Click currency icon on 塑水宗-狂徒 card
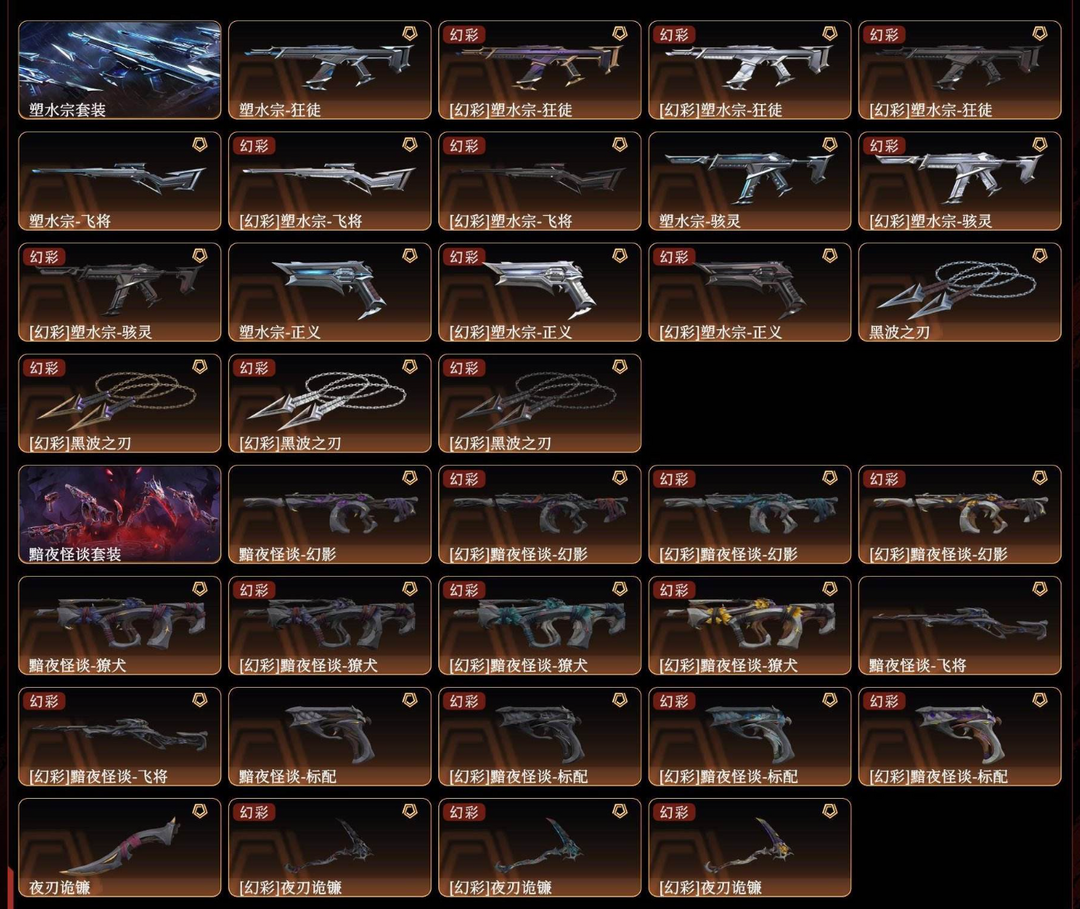 point(410,34)
